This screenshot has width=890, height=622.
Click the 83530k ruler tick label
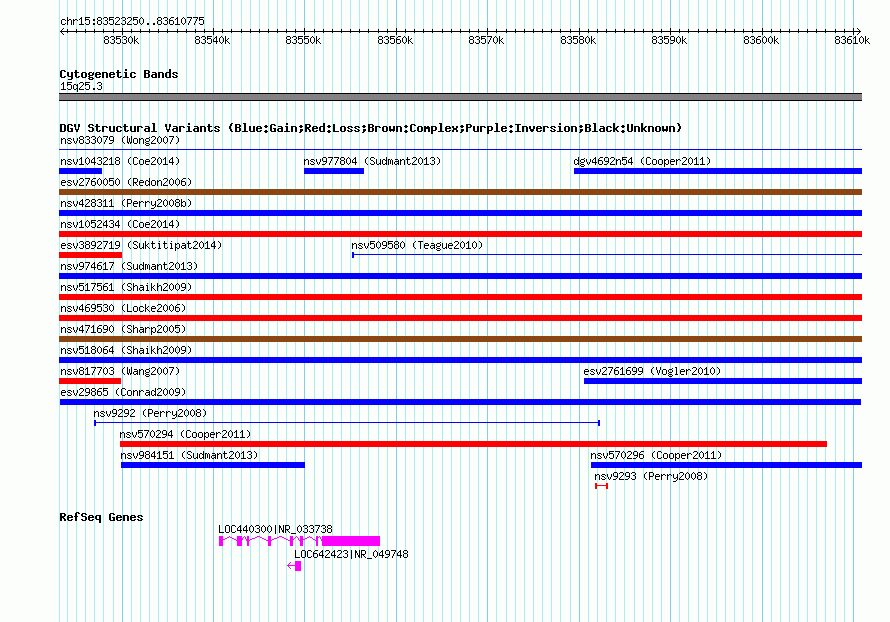click(x=121, y=40)
